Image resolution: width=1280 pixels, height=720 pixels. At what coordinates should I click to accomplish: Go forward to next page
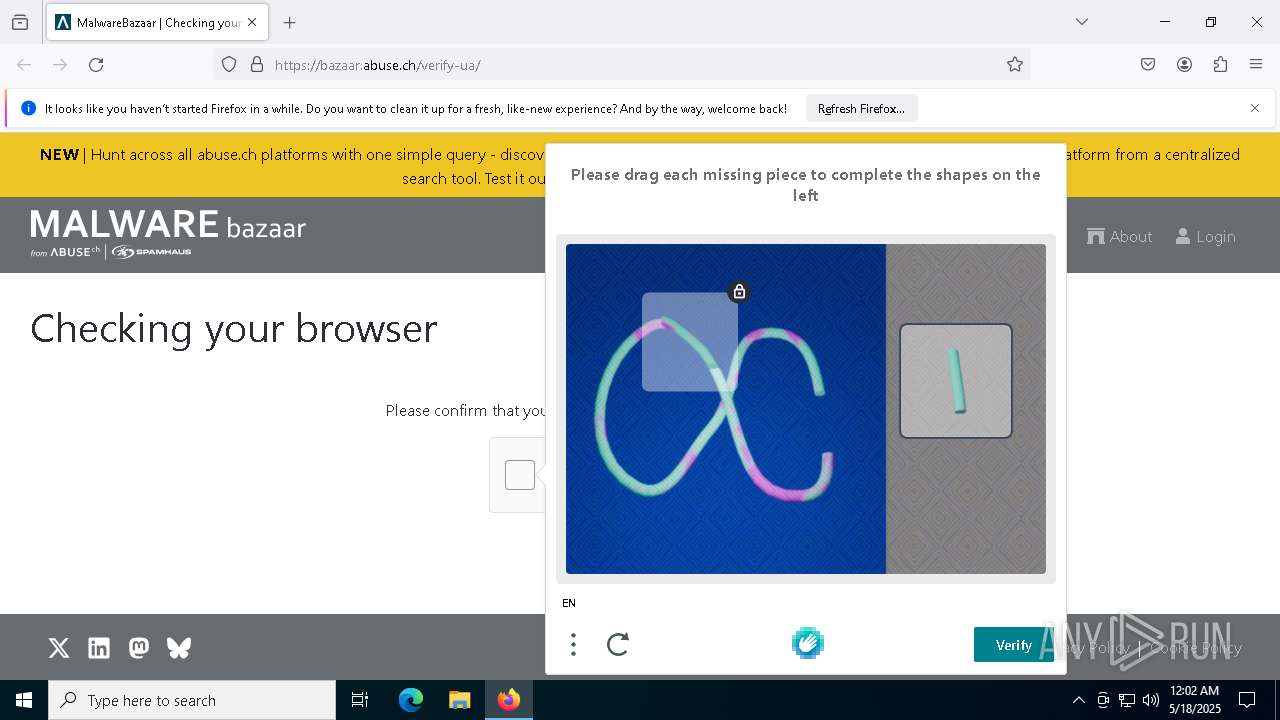coord(60,65)
